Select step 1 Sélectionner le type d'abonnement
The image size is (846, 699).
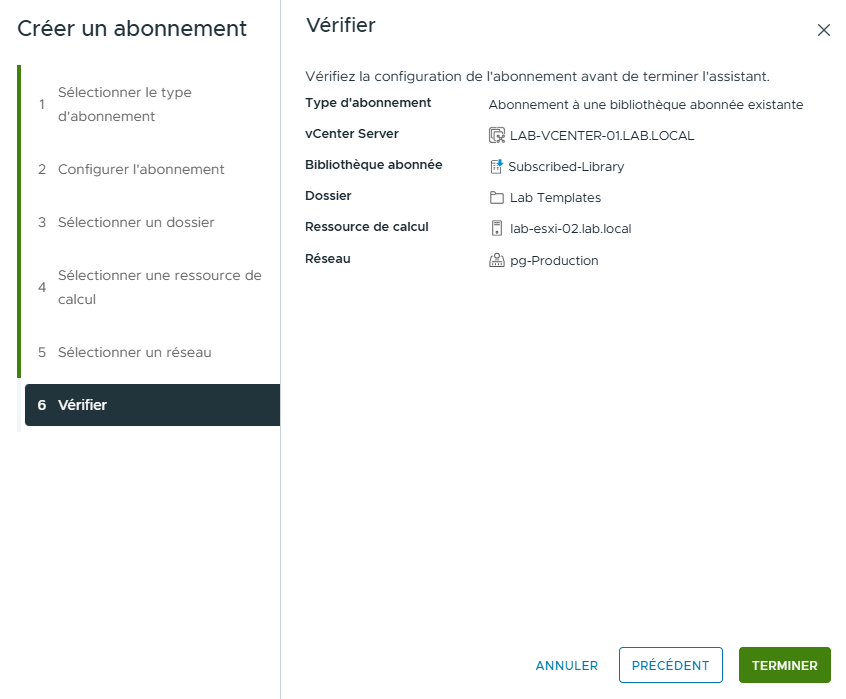coord(125,103)
